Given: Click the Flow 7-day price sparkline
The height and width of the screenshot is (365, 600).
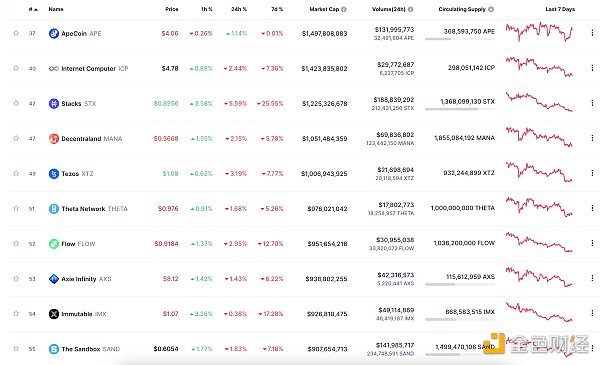Looking at the screenshot, I should coord(539,242).
